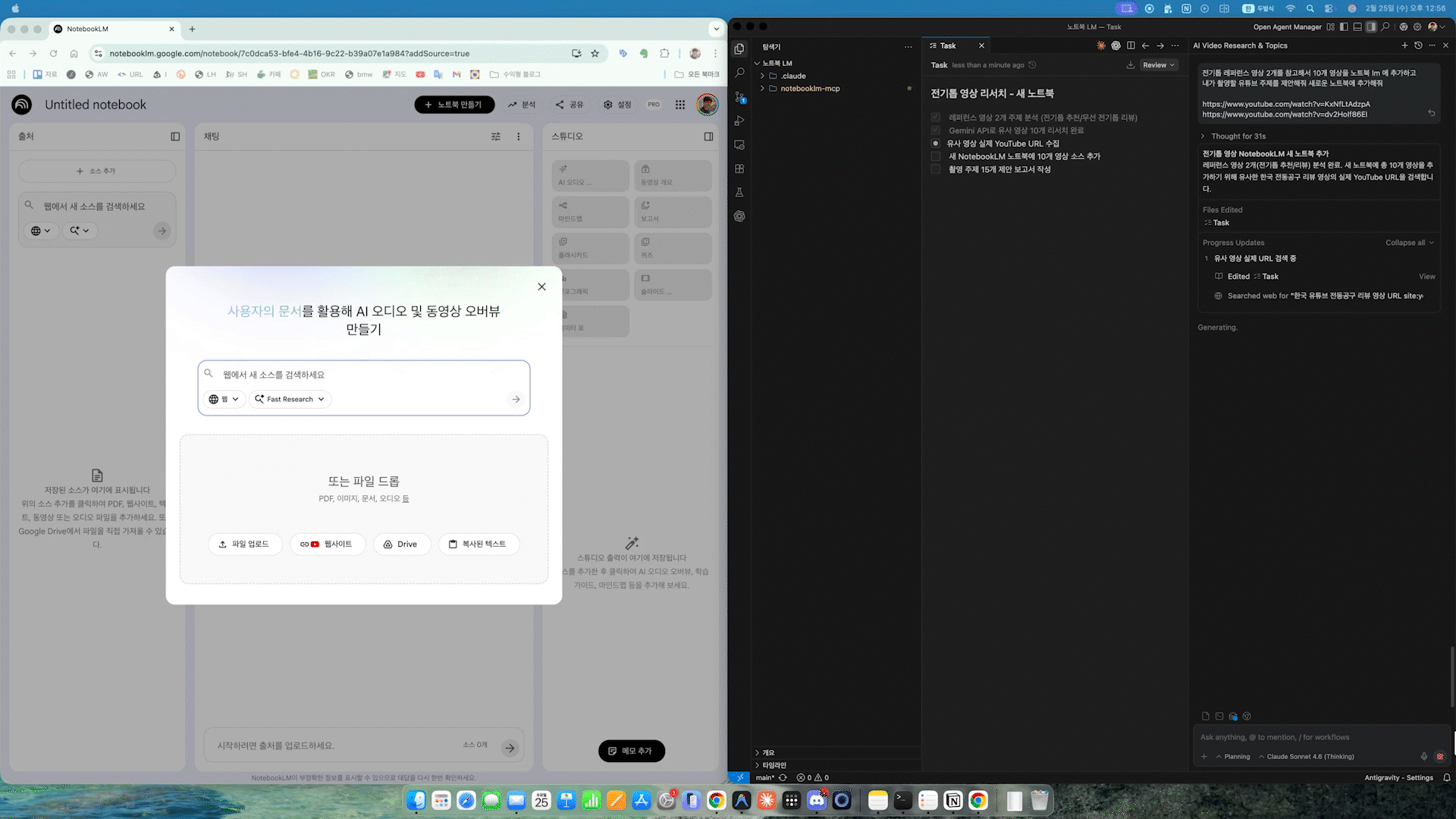Check the 새 NotebookLM 노트북에 10개 영상 checkbox
This screenshot has width=1456, height=819.
tap(936, 156)
